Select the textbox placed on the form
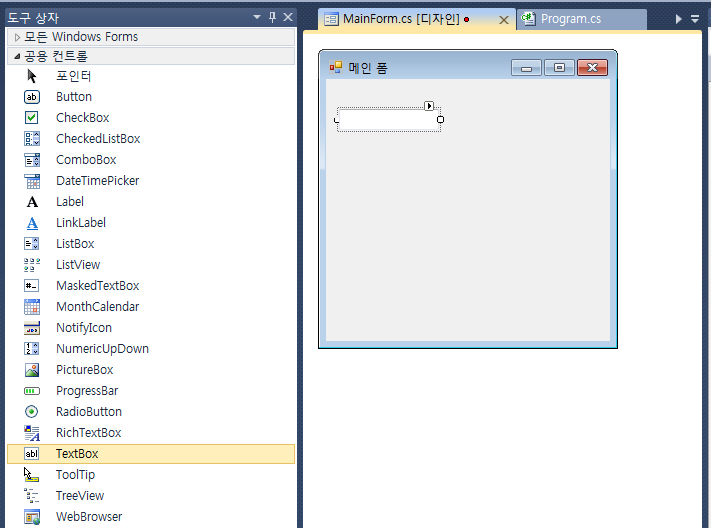711x528 pixels. (389, 120)
